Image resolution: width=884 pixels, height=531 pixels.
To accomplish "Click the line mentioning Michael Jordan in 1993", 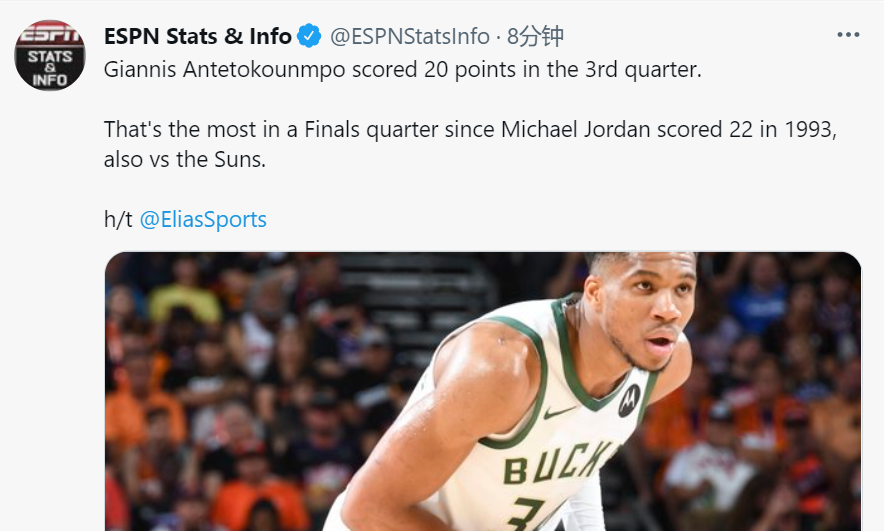I will point(469,131).
